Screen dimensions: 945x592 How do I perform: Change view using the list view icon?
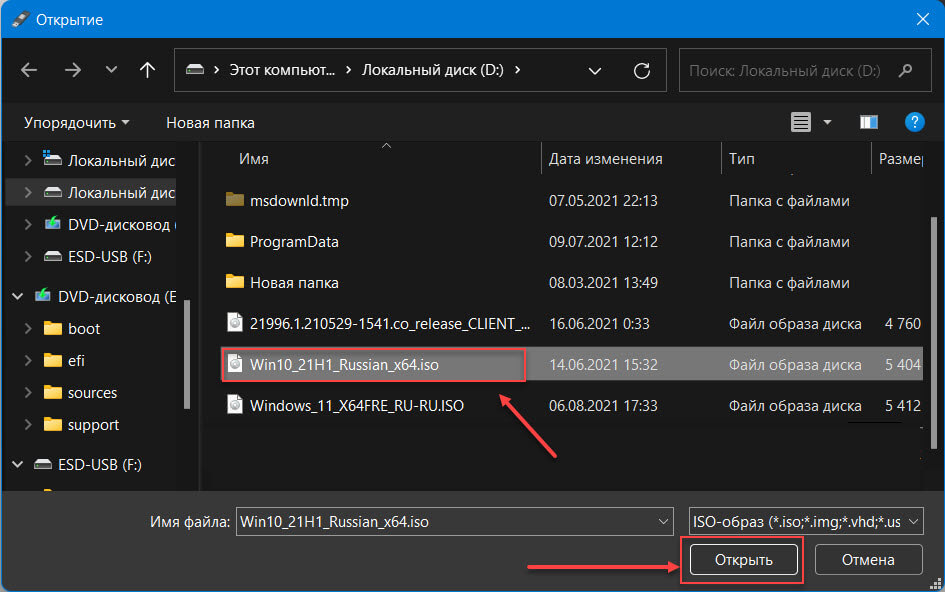coord(800,122)
